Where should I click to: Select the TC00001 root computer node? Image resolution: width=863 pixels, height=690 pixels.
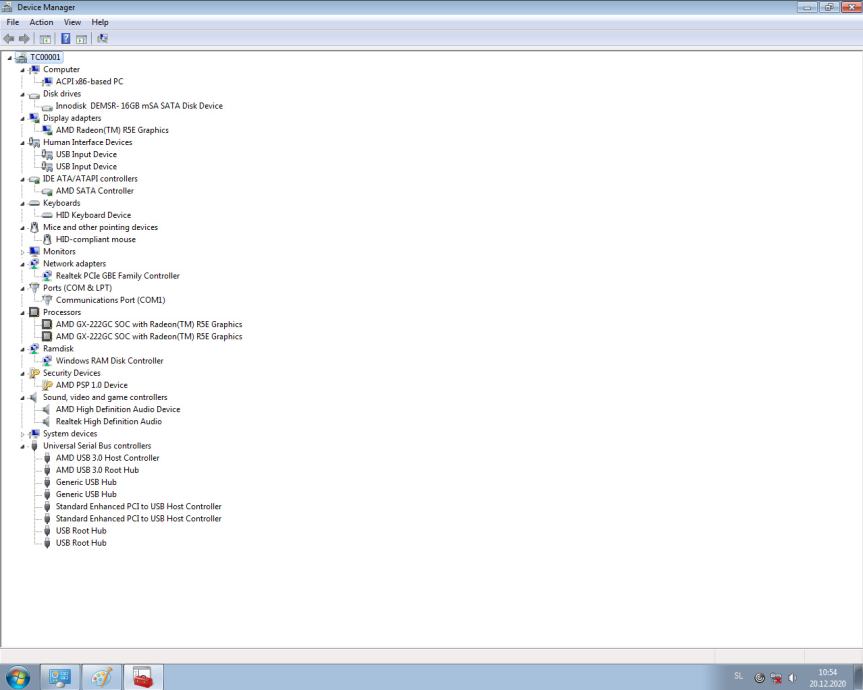46,57
